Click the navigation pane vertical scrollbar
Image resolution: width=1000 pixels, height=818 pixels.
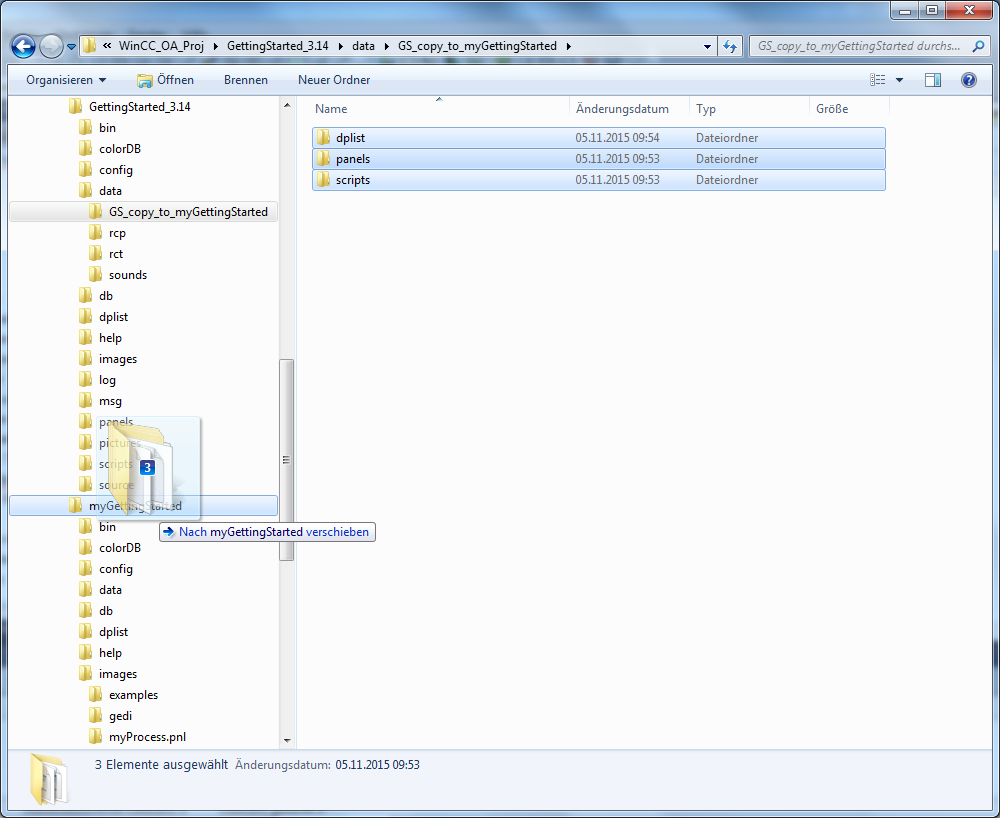287,460
